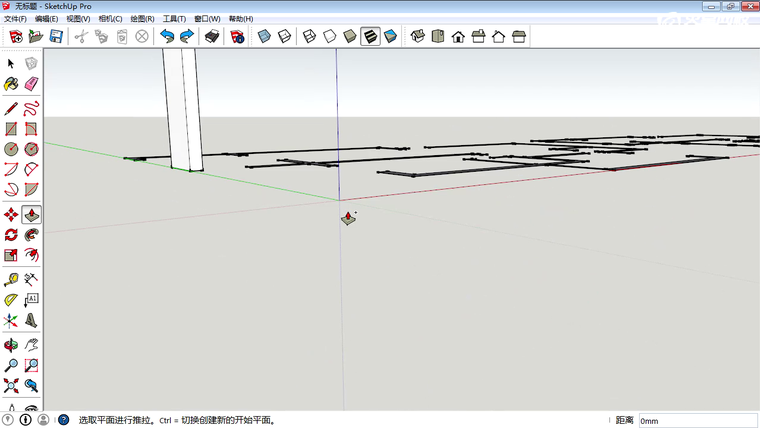Switch to Monochrome face style

pyautogui.click(x=390, y=37)
